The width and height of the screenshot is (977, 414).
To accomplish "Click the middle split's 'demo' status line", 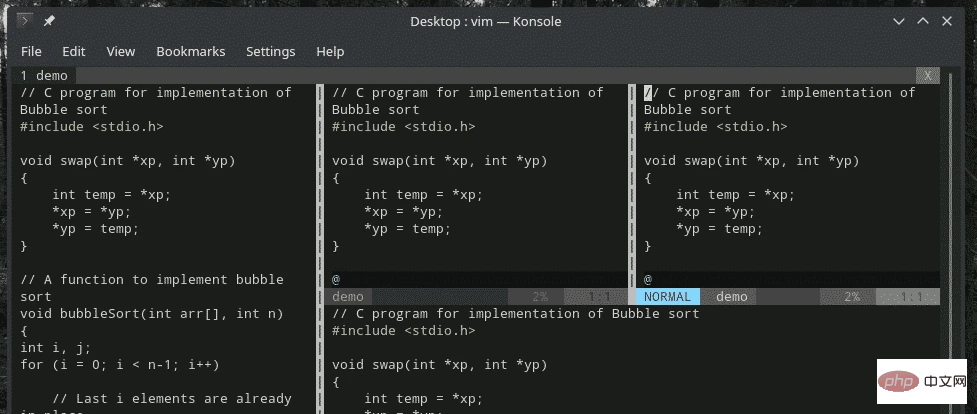I will point(348,297).
